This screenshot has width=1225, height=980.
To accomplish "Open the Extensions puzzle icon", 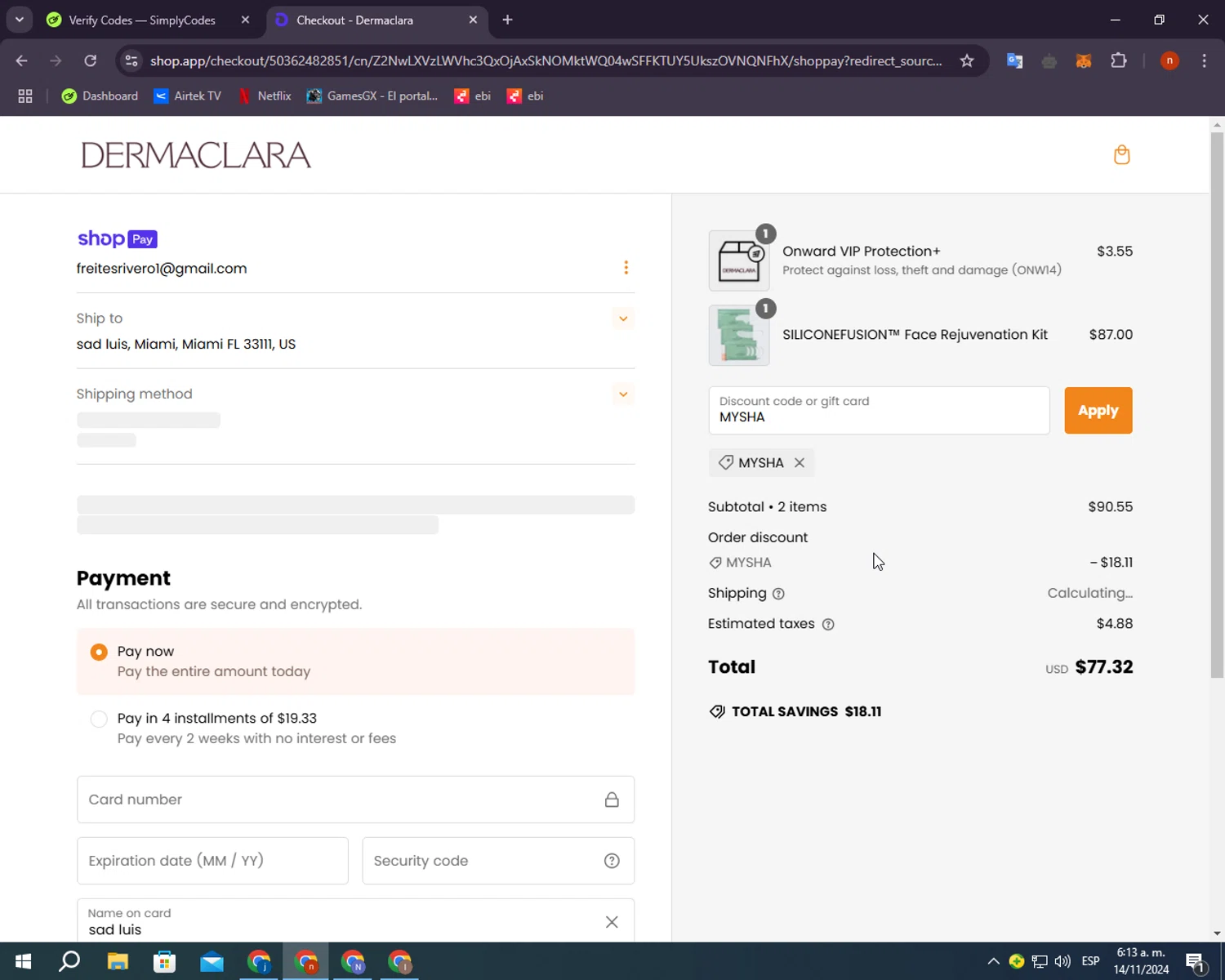I will coord(1119,60).
